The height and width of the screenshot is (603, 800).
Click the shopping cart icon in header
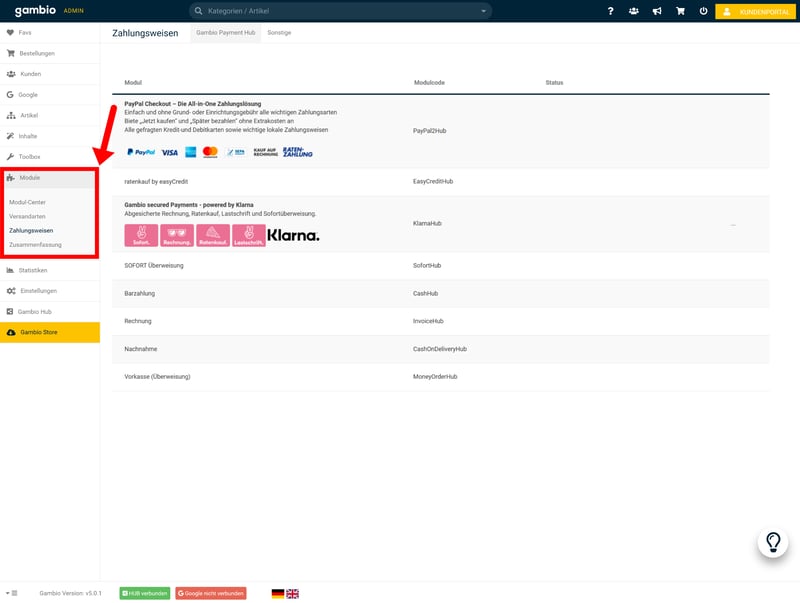pos(681,11)
